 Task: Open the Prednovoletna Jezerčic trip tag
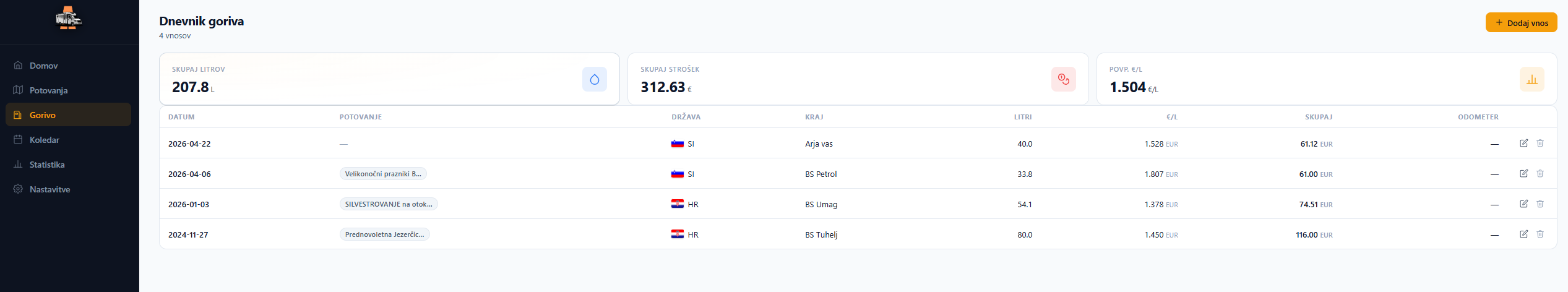tap(384, 234)
